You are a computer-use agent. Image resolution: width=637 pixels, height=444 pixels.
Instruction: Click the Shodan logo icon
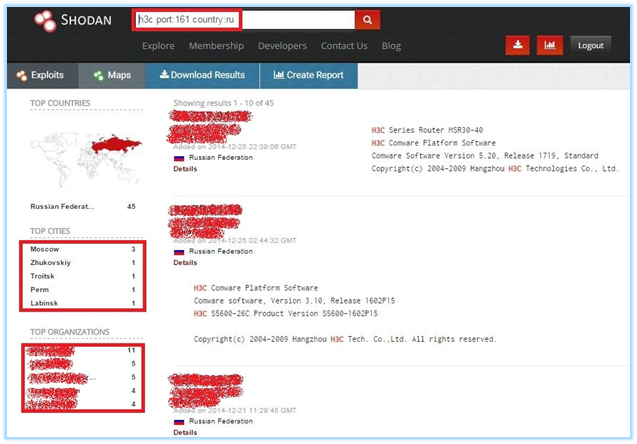tap(44, 20)
